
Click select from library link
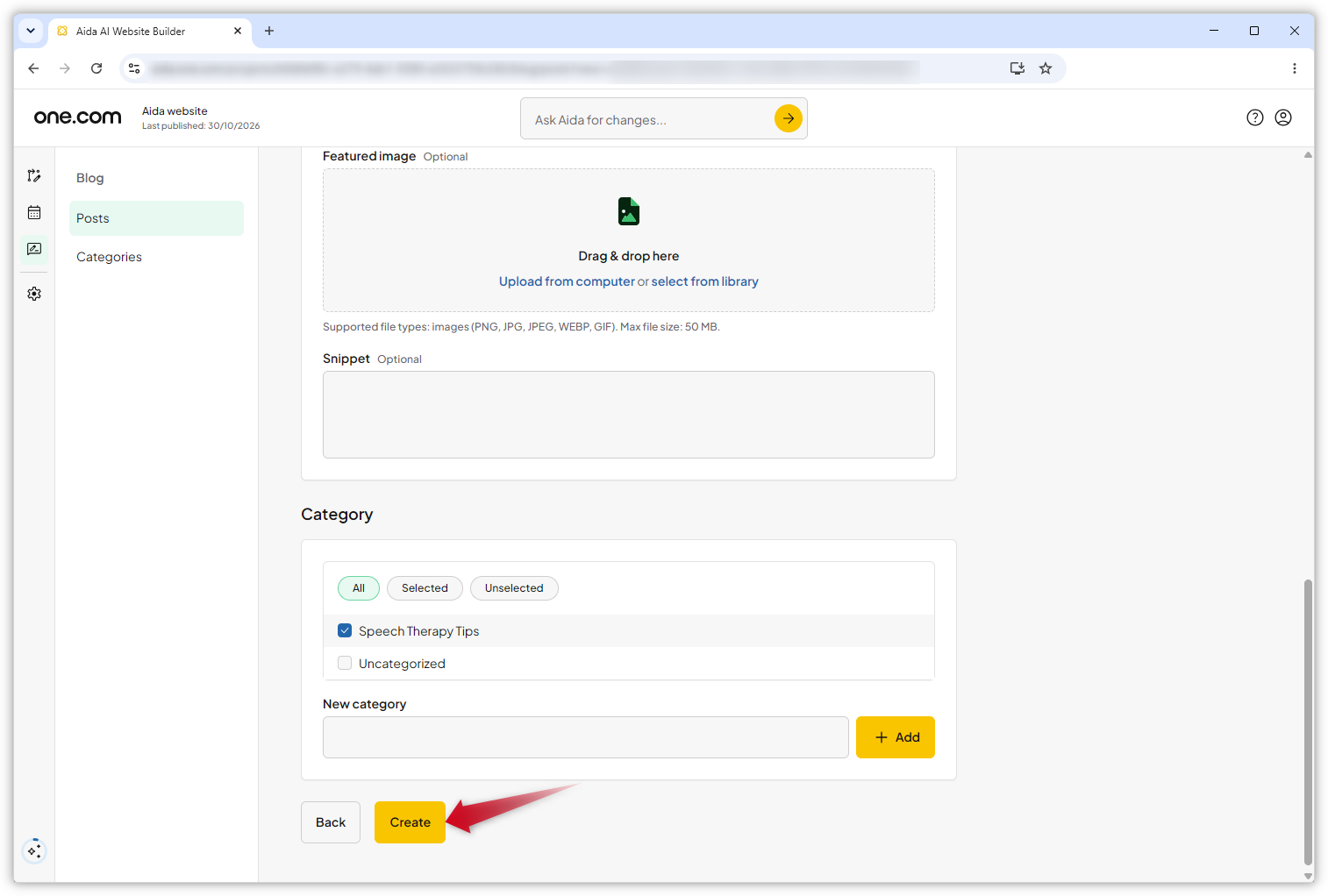point(705,281)
